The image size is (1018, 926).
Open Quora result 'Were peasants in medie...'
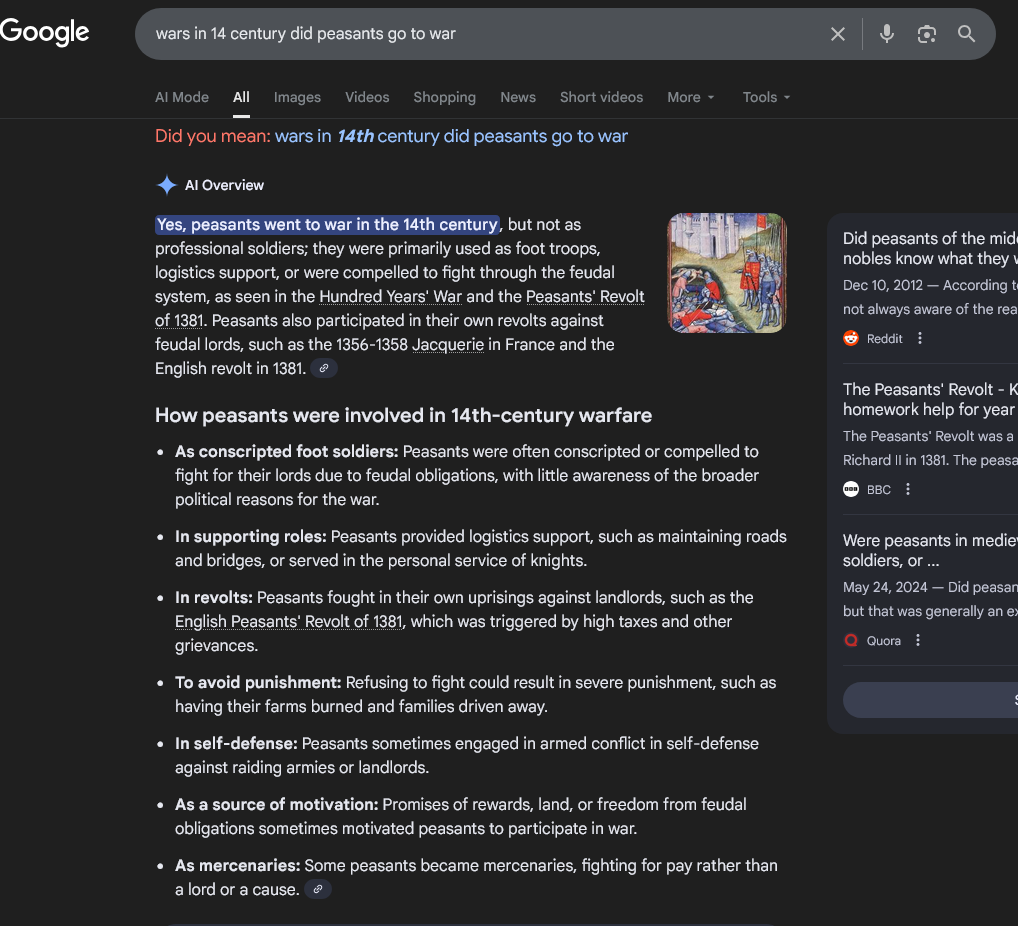tap(930, 550)
